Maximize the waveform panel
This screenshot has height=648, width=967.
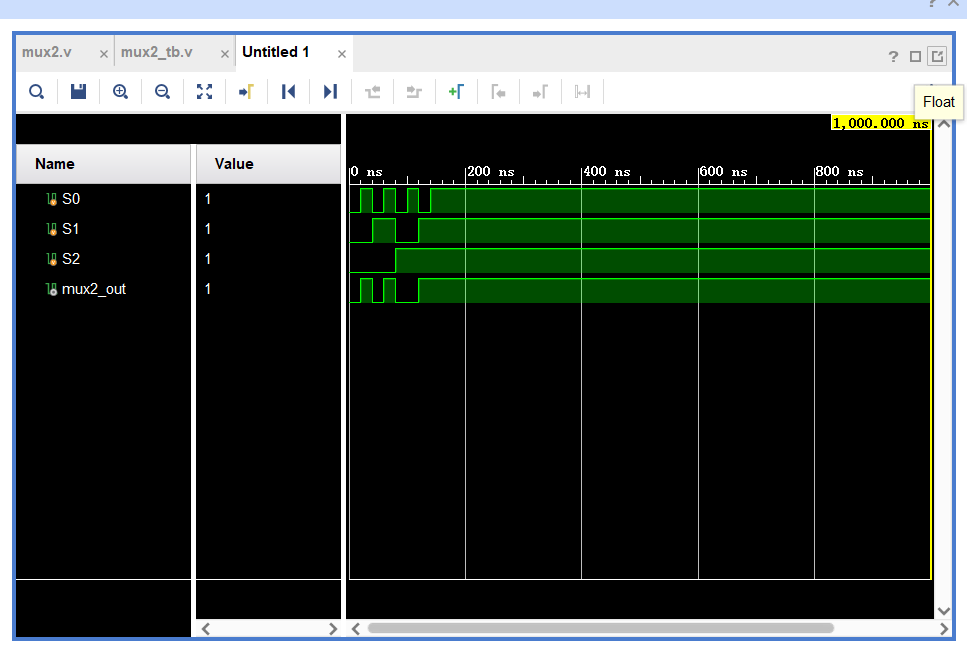coord(915,57)
